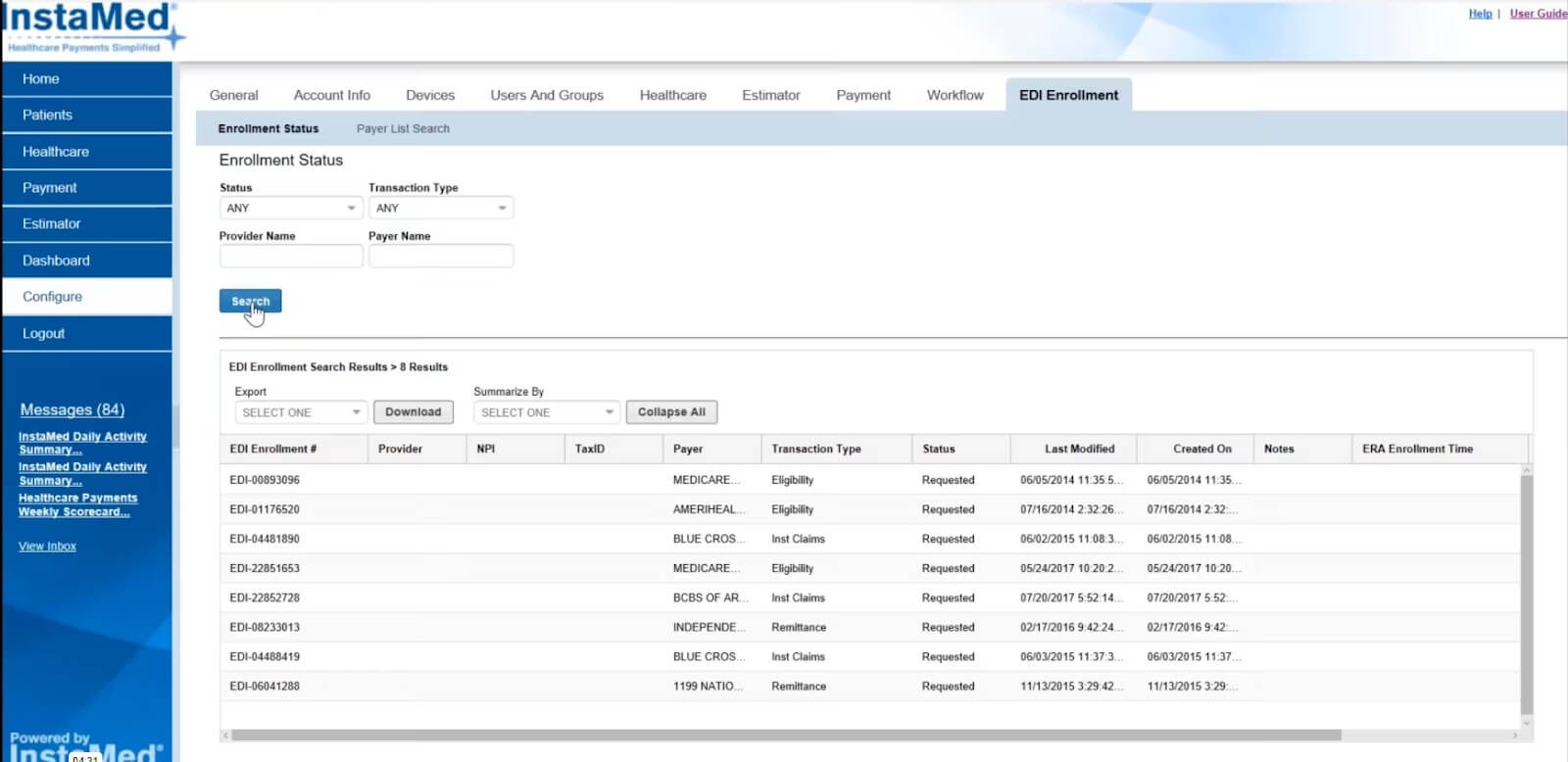Open the Estimator top tab
The image size is (1568, 762).
pyautogui.click(x=771, y=95)
